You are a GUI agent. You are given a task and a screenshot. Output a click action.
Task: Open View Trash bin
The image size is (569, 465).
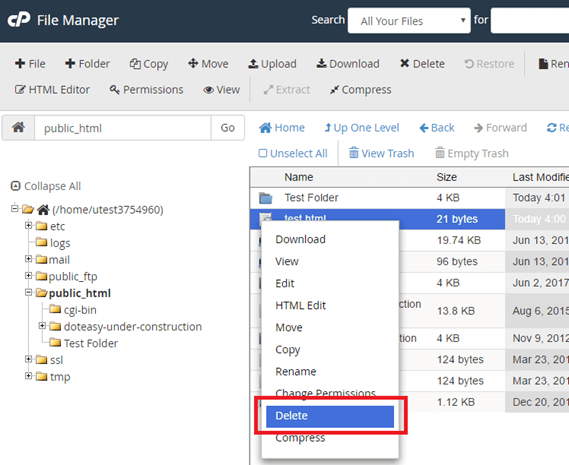coord(381,153)
